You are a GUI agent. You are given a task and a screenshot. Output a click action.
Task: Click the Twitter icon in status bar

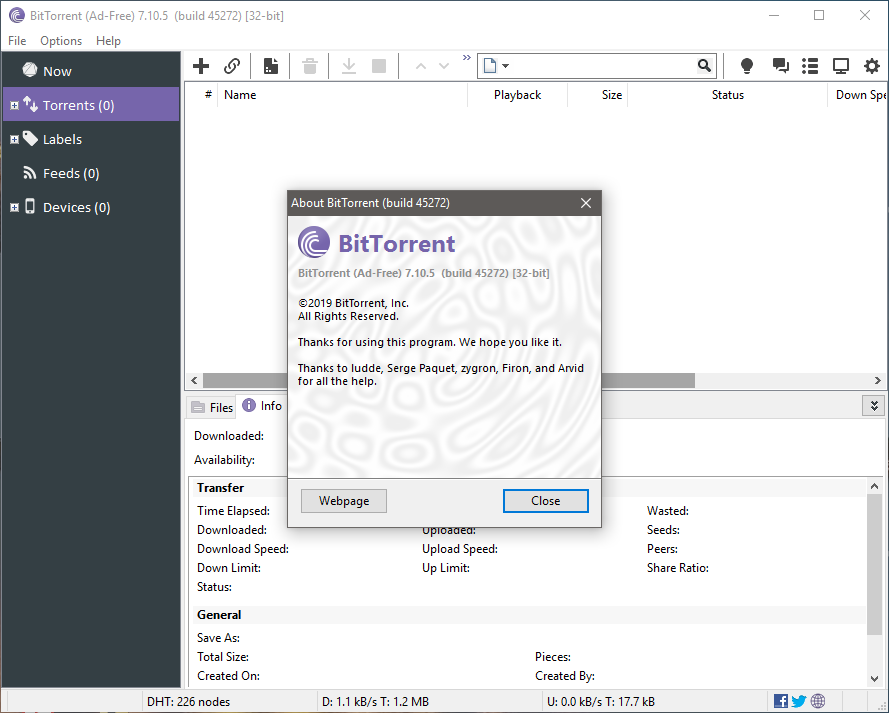pos(799,701)
